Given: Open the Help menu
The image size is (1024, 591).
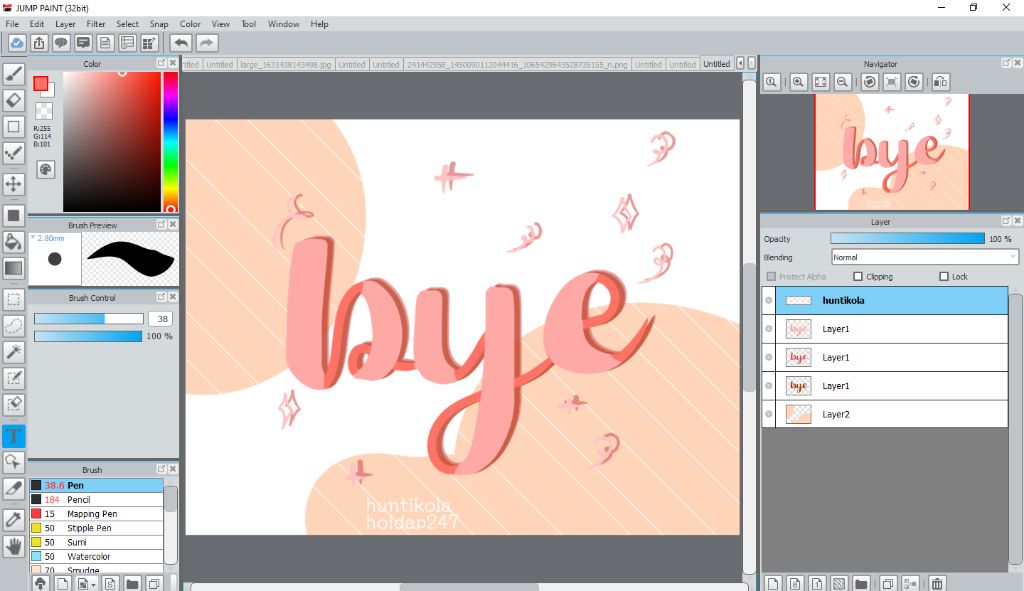Looking at the screenshot, I should coord(319,24).
